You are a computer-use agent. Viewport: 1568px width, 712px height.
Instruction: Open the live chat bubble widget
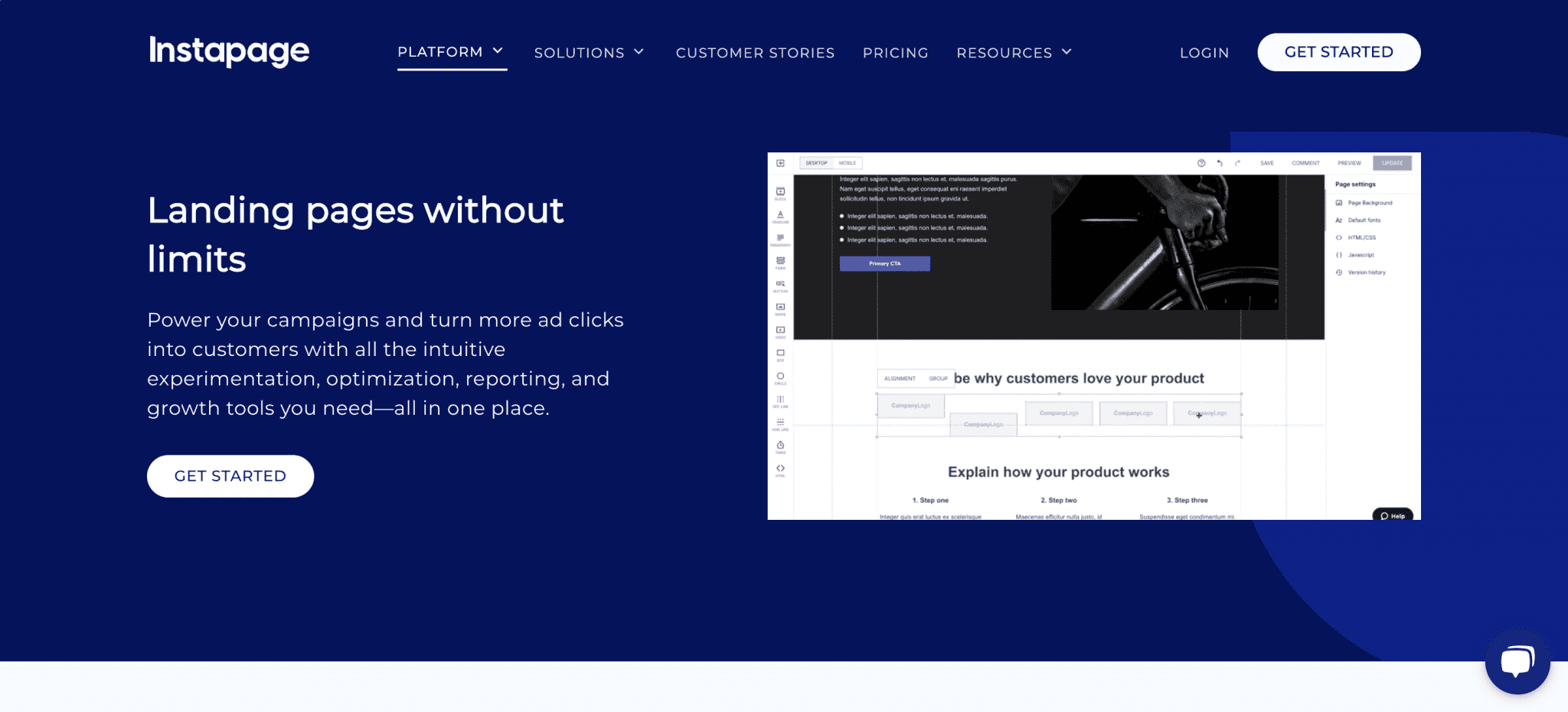[1517, 661]
